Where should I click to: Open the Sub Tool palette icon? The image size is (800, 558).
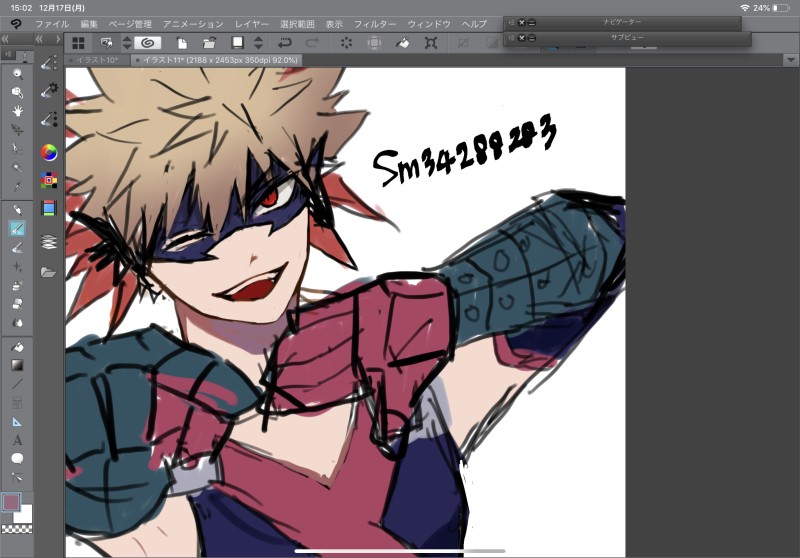49,62
